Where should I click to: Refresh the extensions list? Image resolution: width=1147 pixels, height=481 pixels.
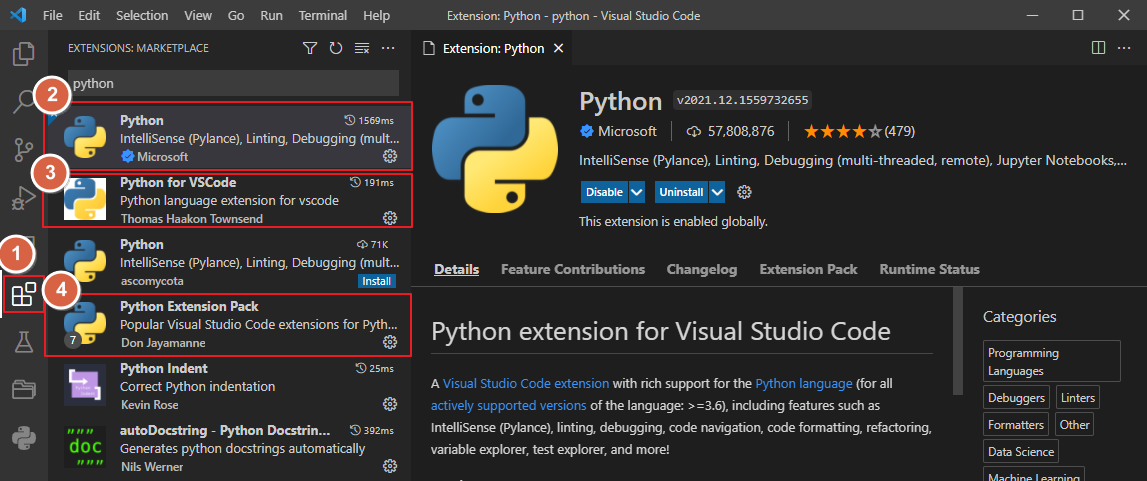tap(336, 48)
